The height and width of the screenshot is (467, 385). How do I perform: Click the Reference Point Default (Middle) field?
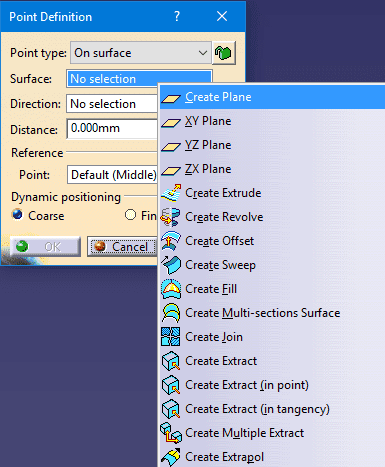(112, 175)
